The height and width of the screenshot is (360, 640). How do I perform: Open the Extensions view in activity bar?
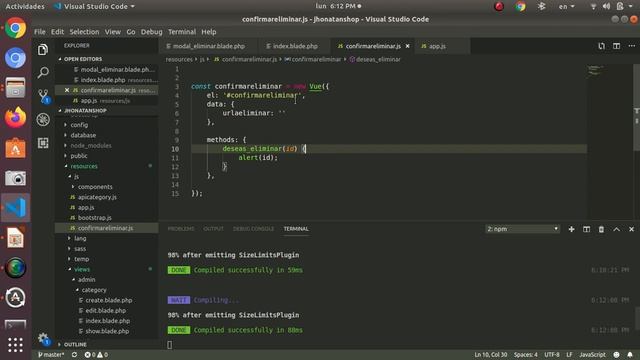(43, 142)
